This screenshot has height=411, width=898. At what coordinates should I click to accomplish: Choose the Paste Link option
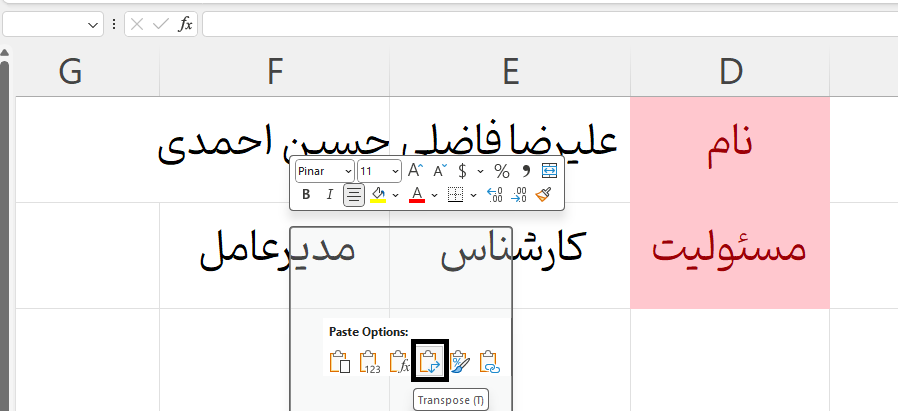coord(489,361)
